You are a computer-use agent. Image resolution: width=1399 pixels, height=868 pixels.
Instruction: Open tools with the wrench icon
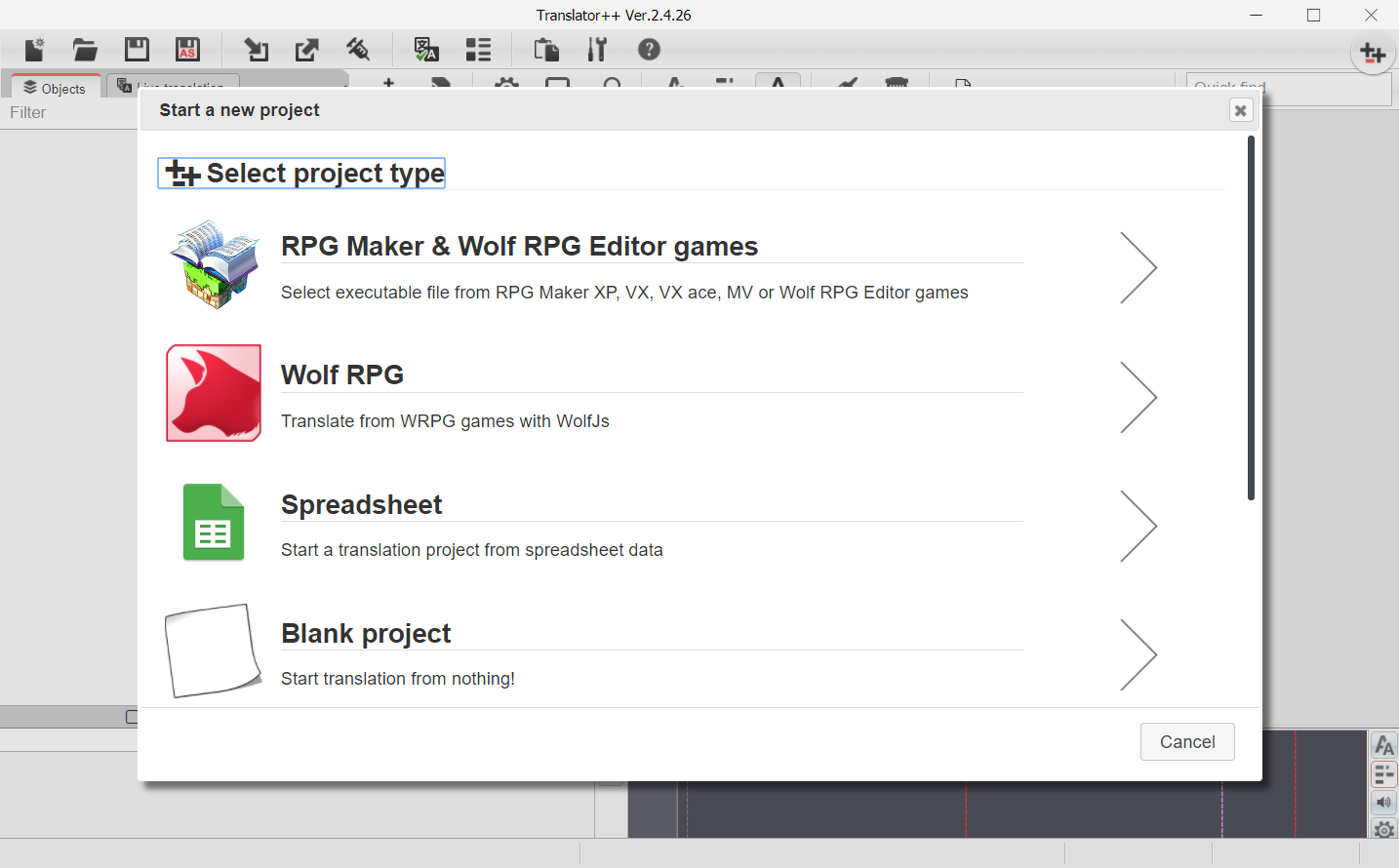pyautogui.click(x=597, y=49)
